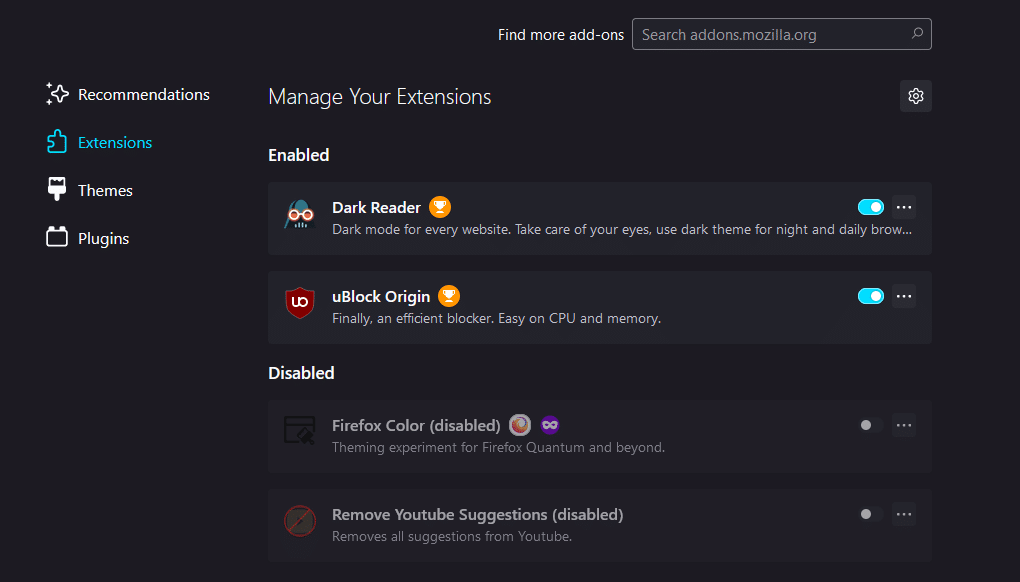Click 'Theming experiment for Firefox Quantum' text
This screenshot has width=1020, height=582.
click(498, 447)
